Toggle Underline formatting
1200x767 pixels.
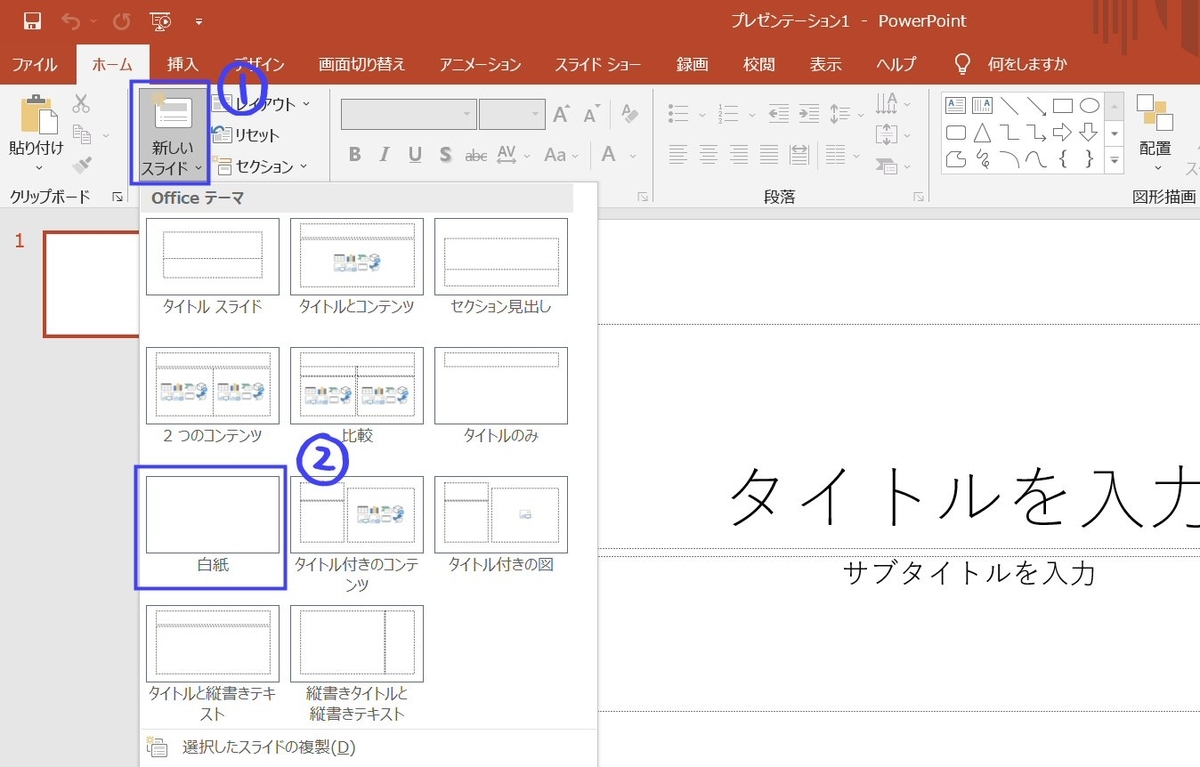pos(415,155)
